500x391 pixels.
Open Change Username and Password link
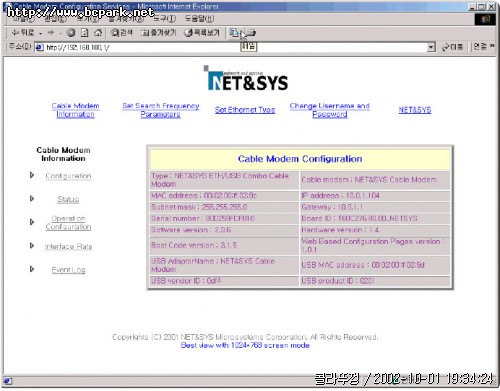[x=330, y=110]
